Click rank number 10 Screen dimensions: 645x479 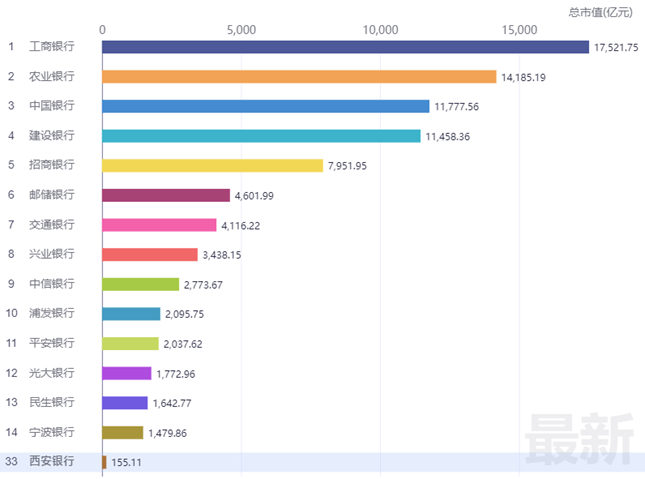coord(12,313)
